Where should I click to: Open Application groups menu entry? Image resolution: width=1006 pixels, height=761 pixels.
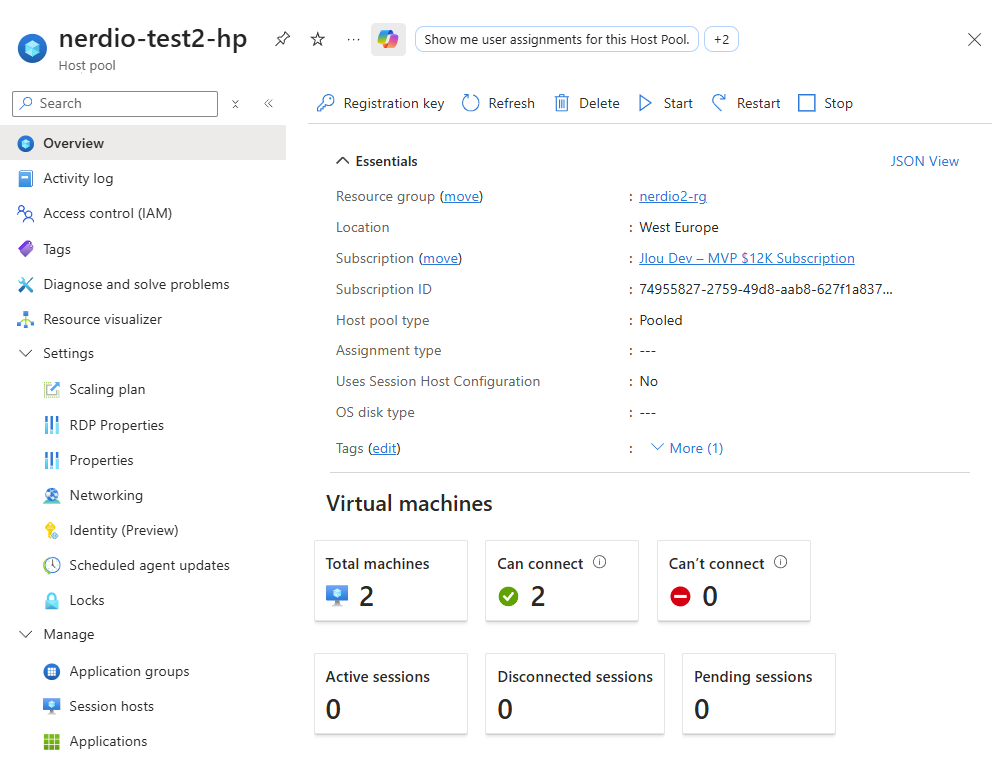coord(129,671)
